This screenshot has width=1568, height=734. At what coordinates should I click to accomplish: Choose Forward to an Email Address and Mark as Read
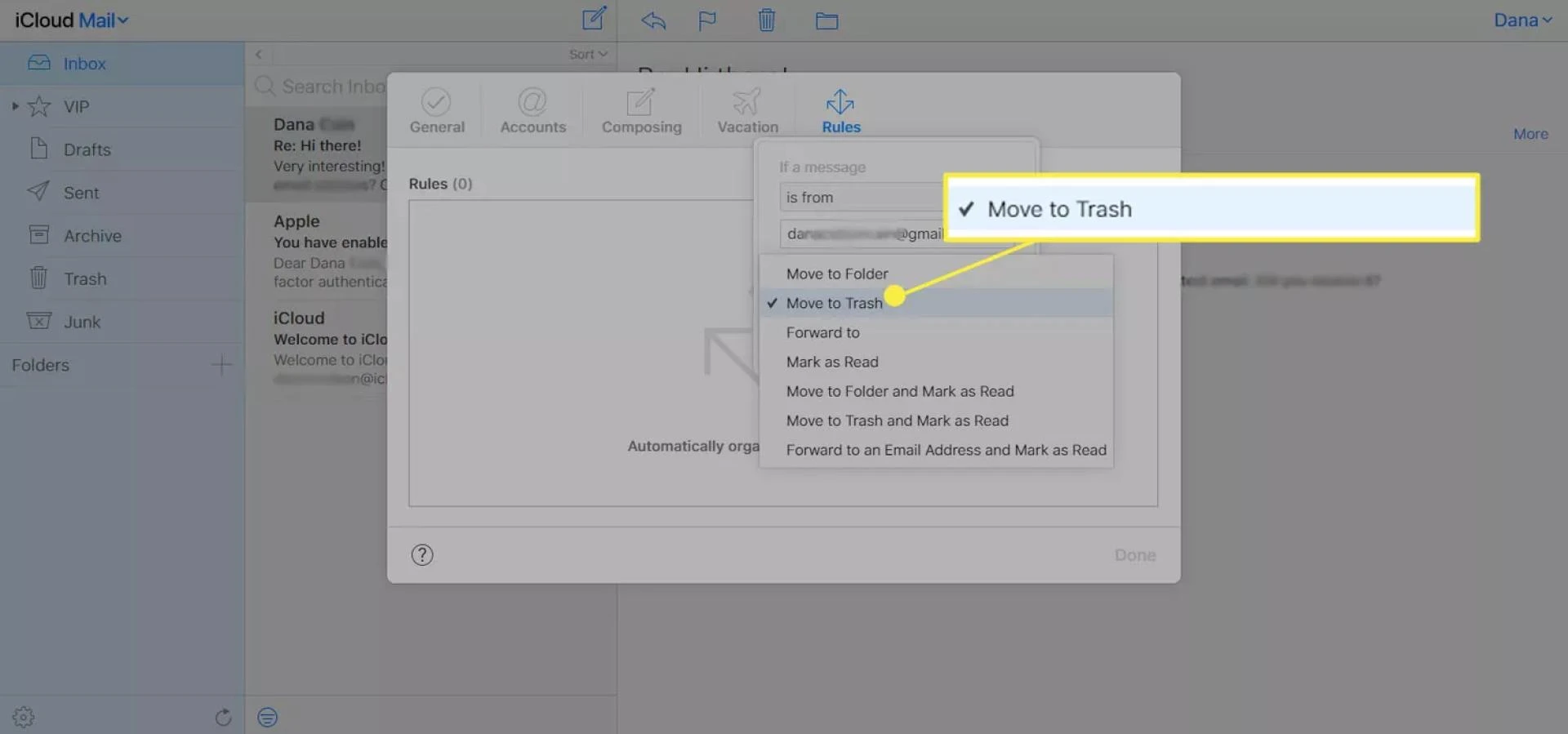936,450
